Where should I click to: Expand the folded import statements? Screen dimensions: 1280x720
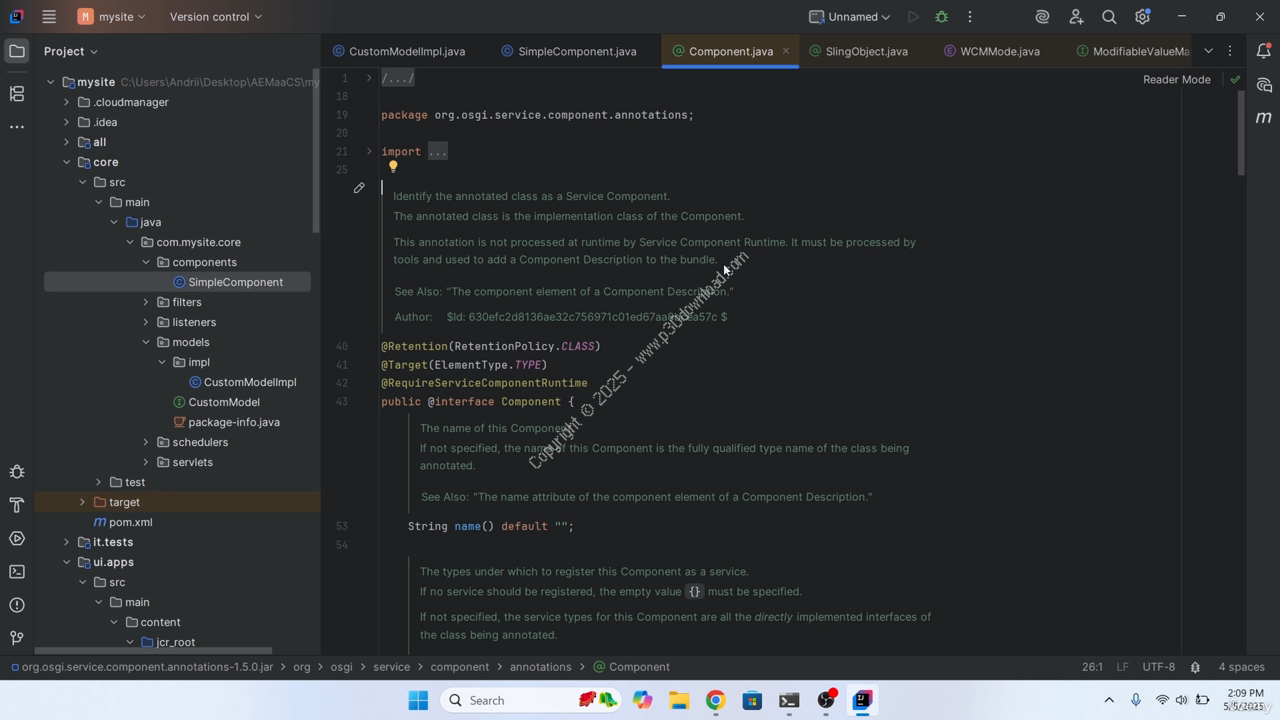369,152
